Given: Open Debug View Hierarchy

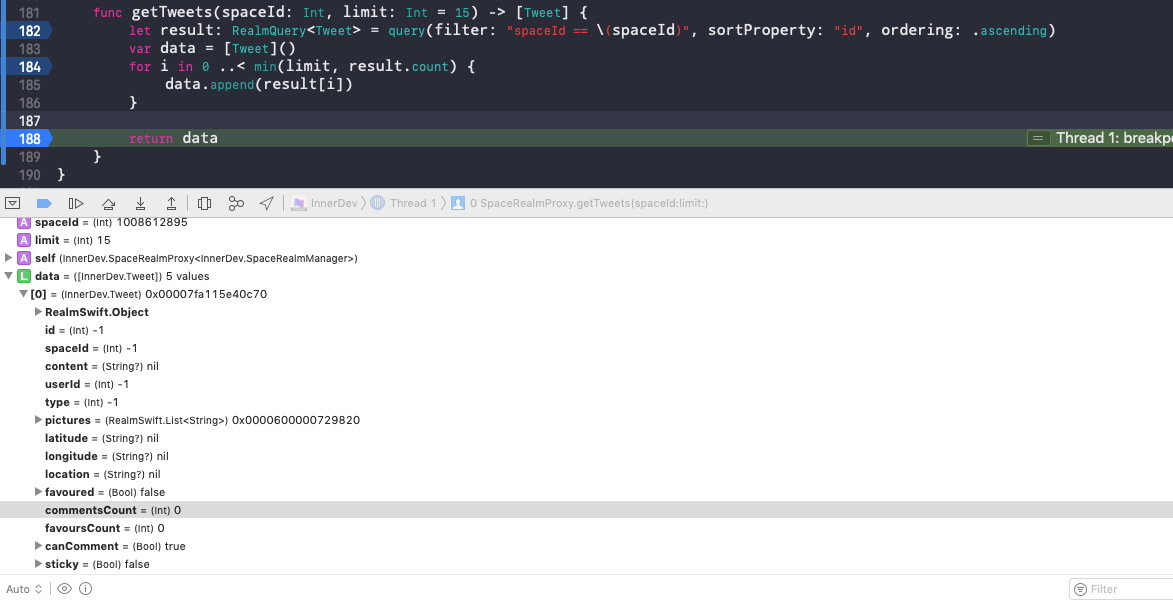Looking at the screenshot, I should (204, 203).
